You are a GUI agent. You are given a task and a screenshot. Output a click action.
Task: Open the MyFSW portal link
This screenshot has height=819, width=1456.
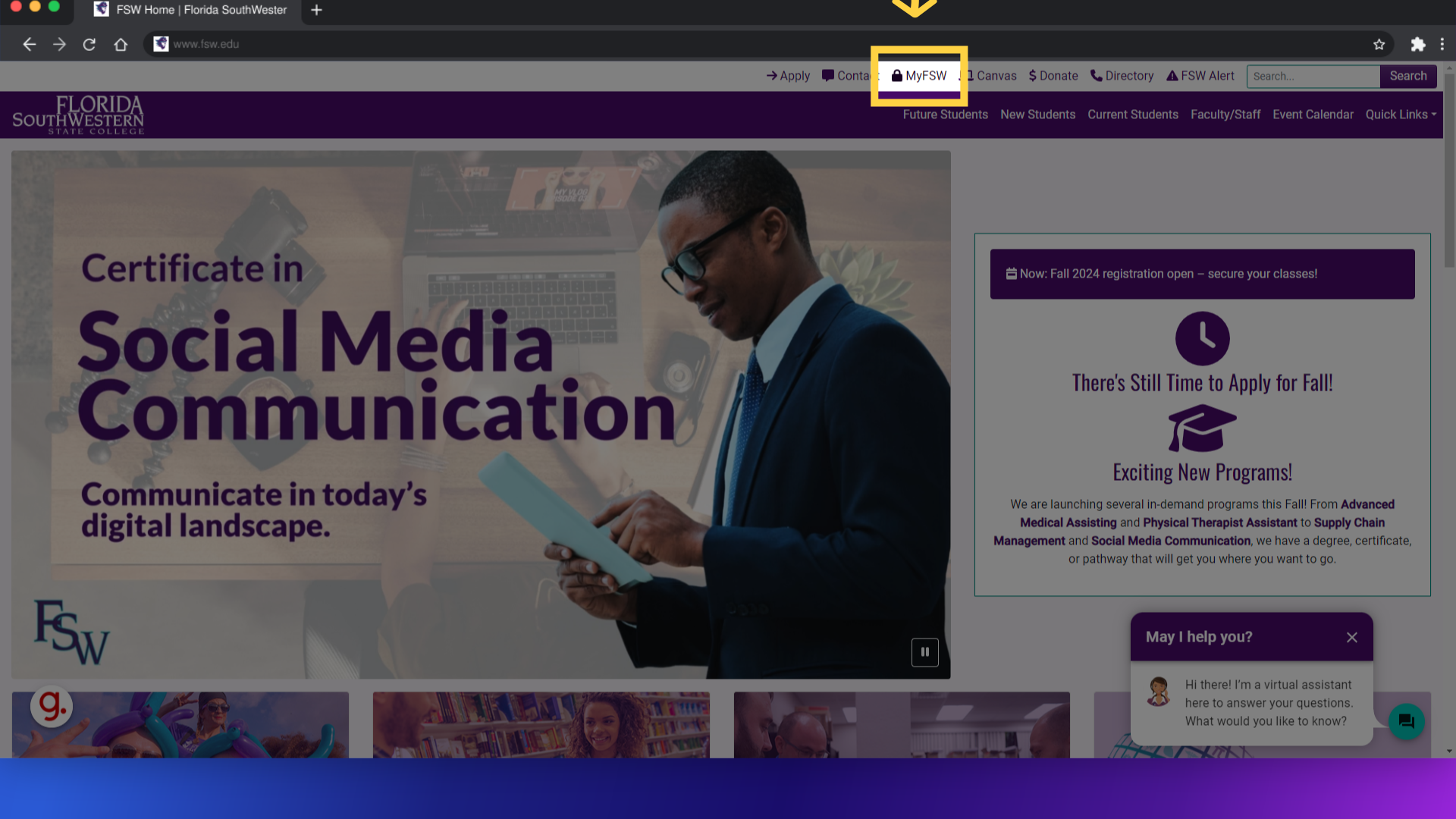[919, 76]
